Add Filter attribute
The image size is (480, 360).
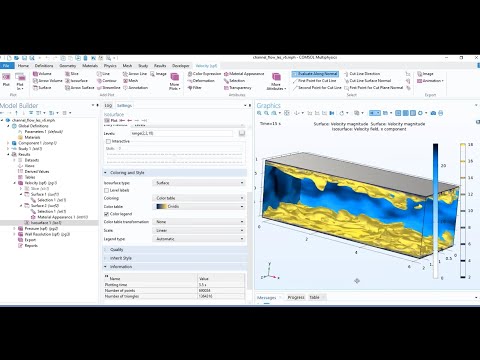[x=195, y=88]
